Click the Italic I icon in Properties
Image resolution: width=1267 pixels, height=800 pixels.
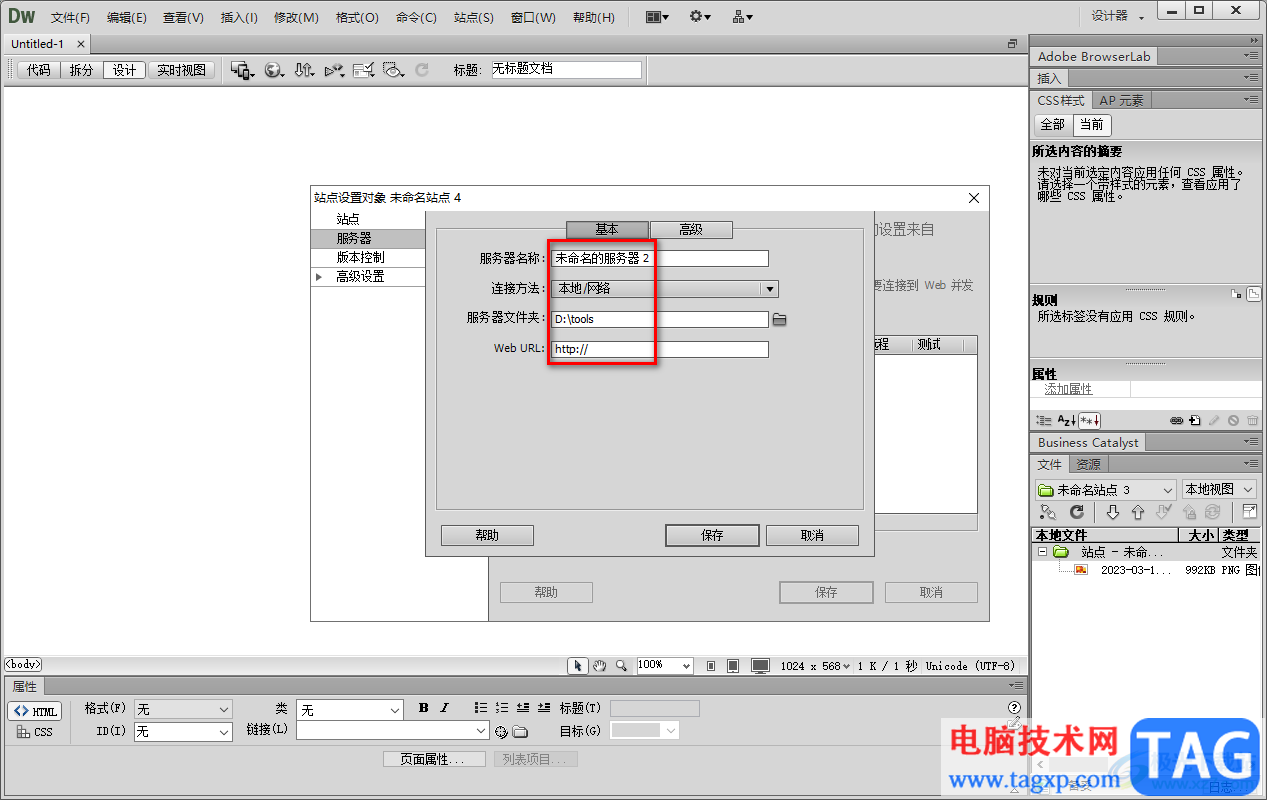tap(445, 708)
